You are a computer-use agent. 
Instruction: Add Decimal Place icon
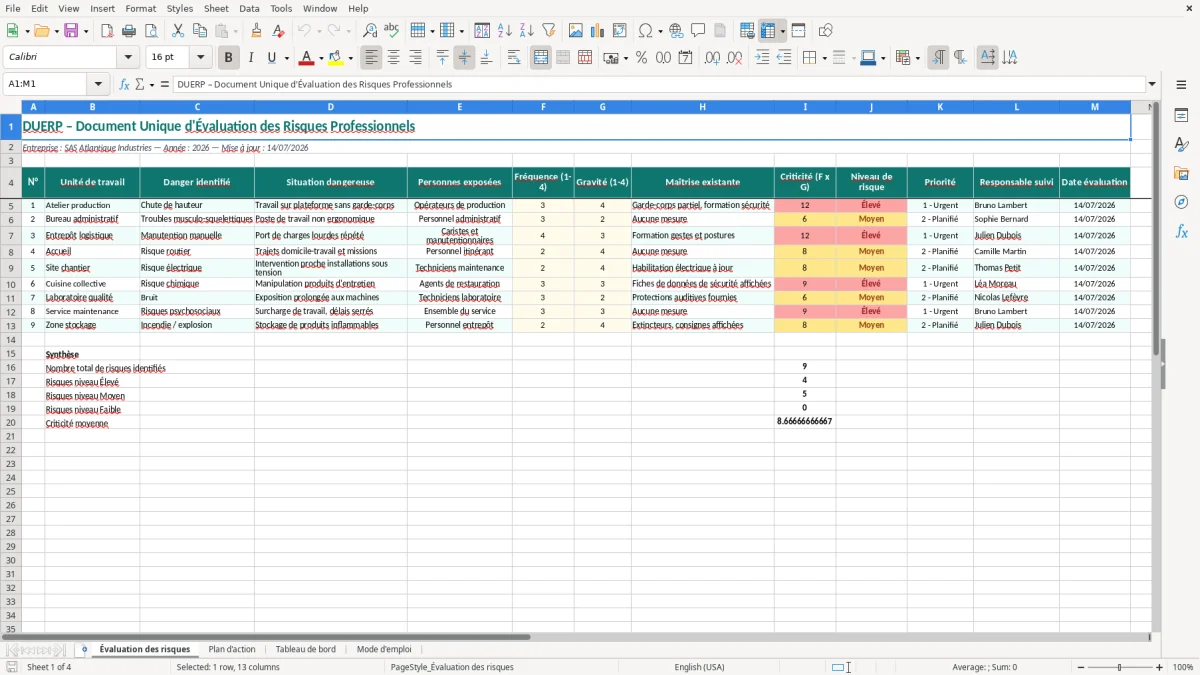712,58
